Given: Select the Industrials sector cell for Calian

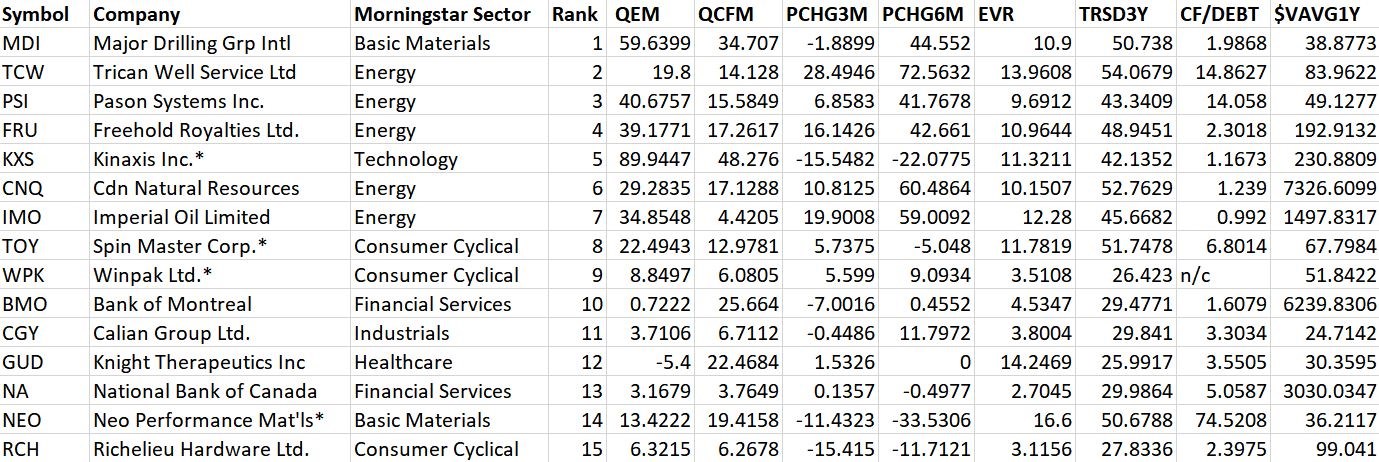Looking at the screenshot, I should point(402,333).
